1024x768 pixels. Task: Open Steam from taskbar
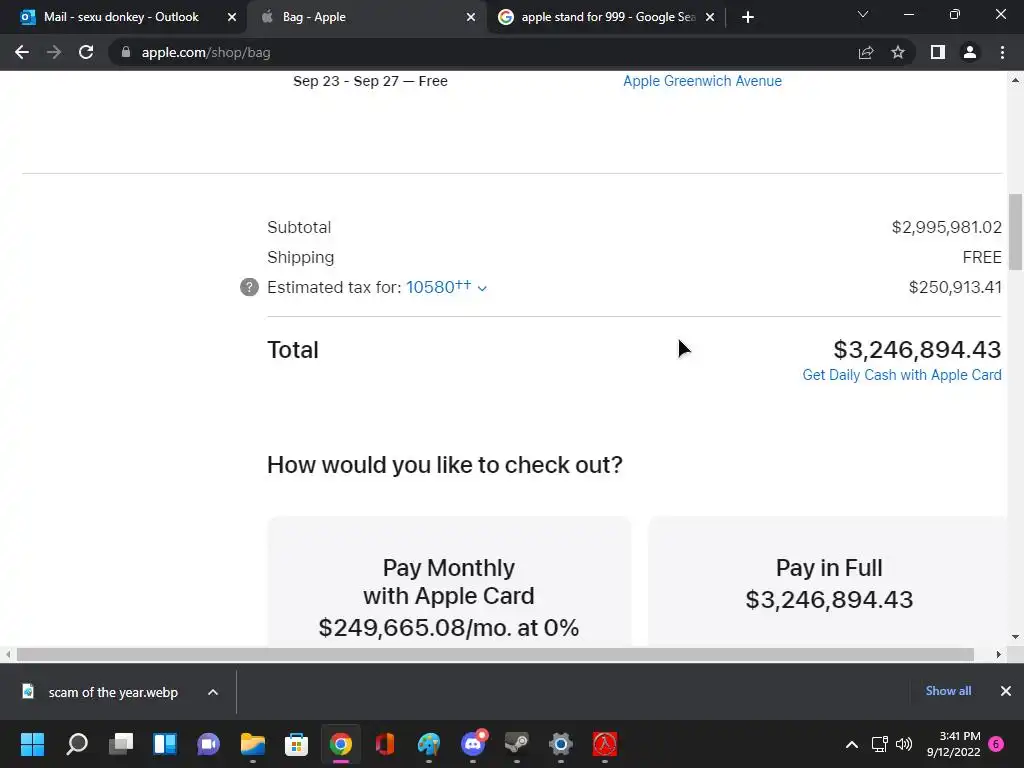click(517, 744)
